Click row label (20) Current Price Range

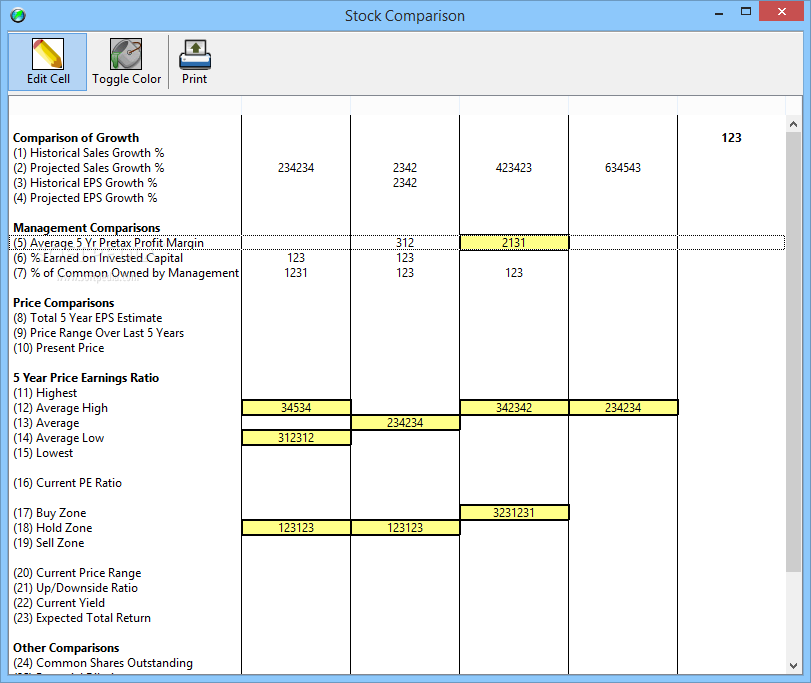[x=77, y=572]
